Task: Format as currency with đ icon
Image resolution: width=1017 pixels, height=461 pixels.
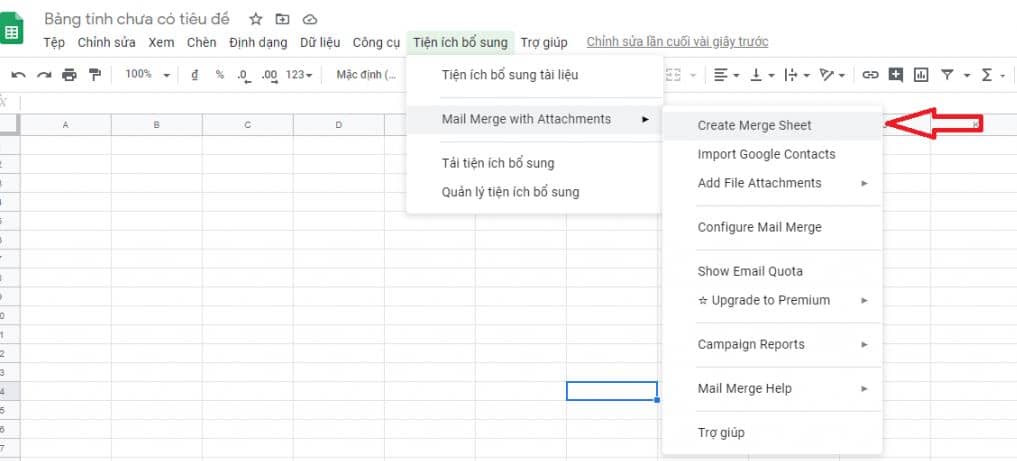Action: tap(195, 75)
